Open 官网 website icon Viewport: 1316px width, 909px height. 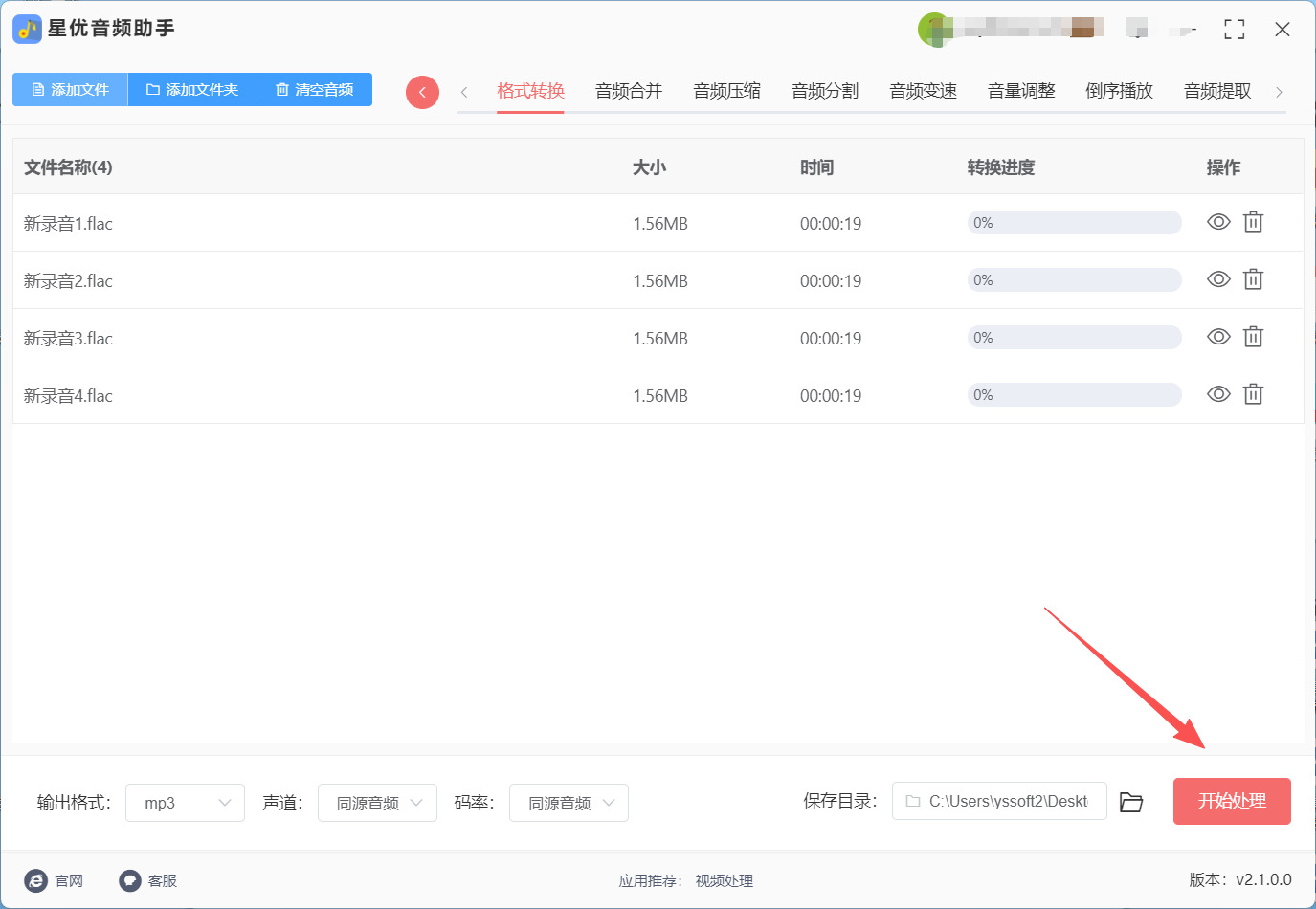click(36, 880)
